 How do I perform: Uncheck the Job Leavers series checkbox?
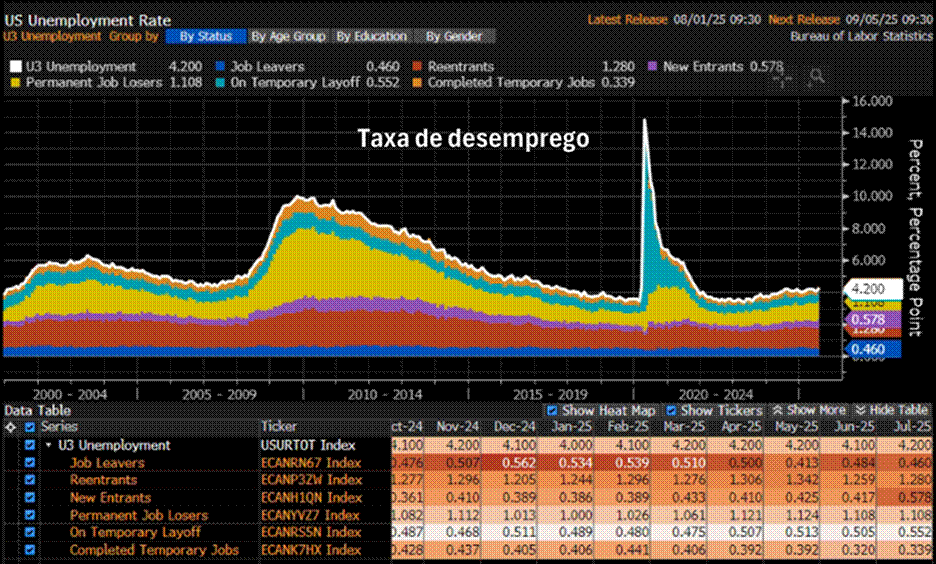tap(31, 463)
